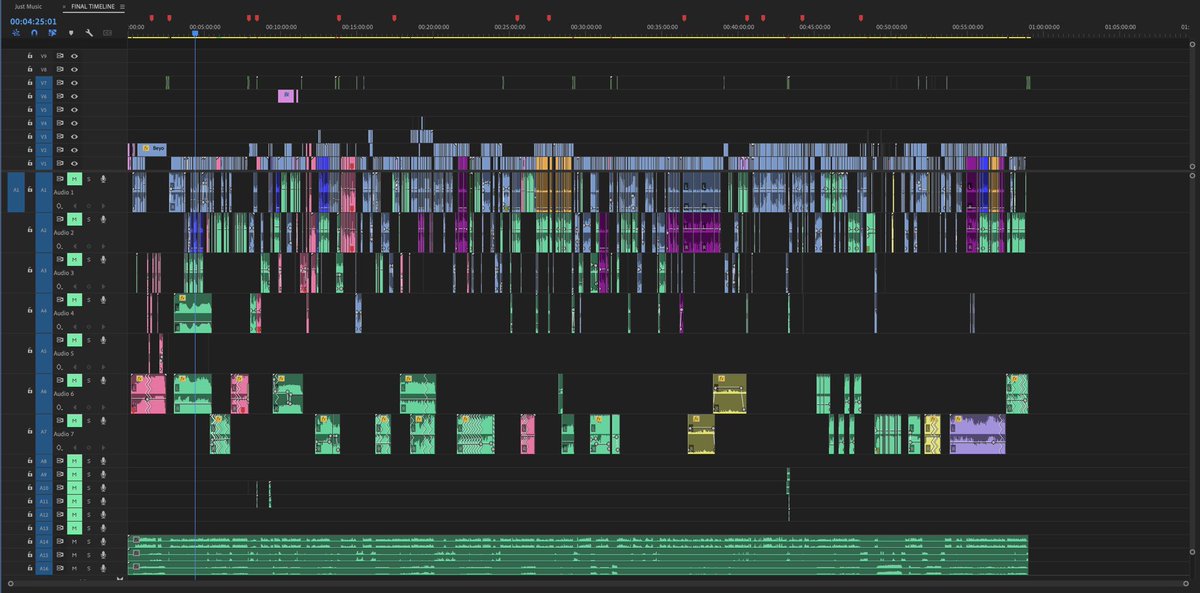The width and height of the screenshot is (1200, 593).
Task: Open Show Keyframes menu on Audio 3
Action: 60,286
